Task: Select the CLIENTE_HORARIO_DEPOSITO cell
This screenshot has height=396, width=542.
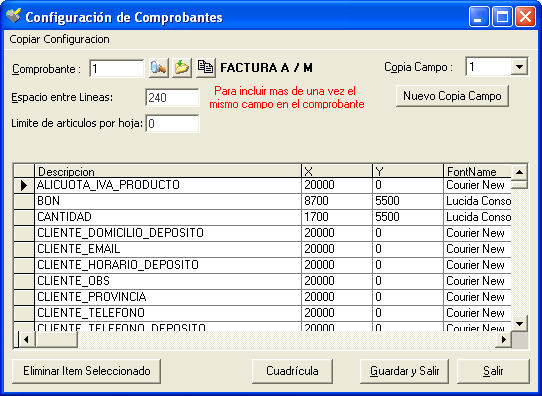Action: pos(168,265)
